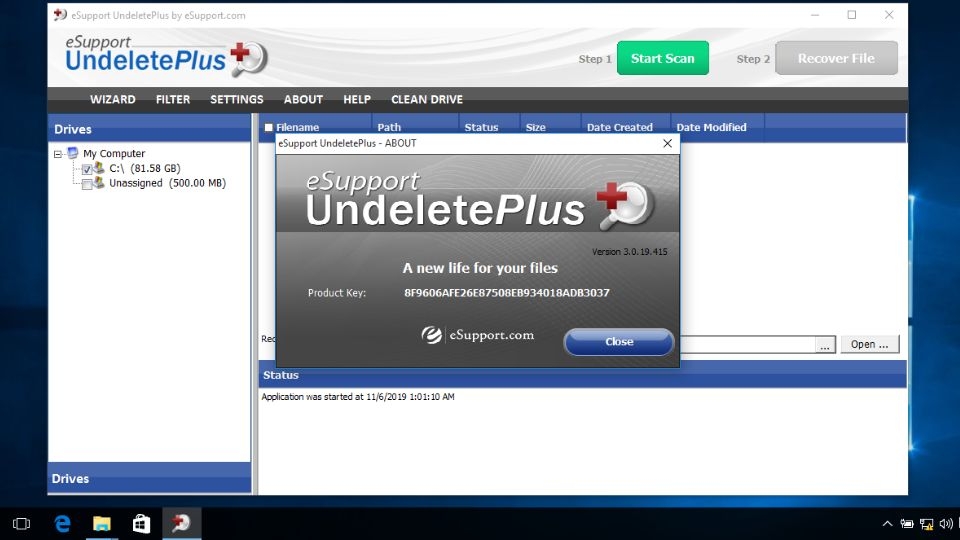Select the My Computer label
Screen dimensions: 960x540
tap(114, 153)
